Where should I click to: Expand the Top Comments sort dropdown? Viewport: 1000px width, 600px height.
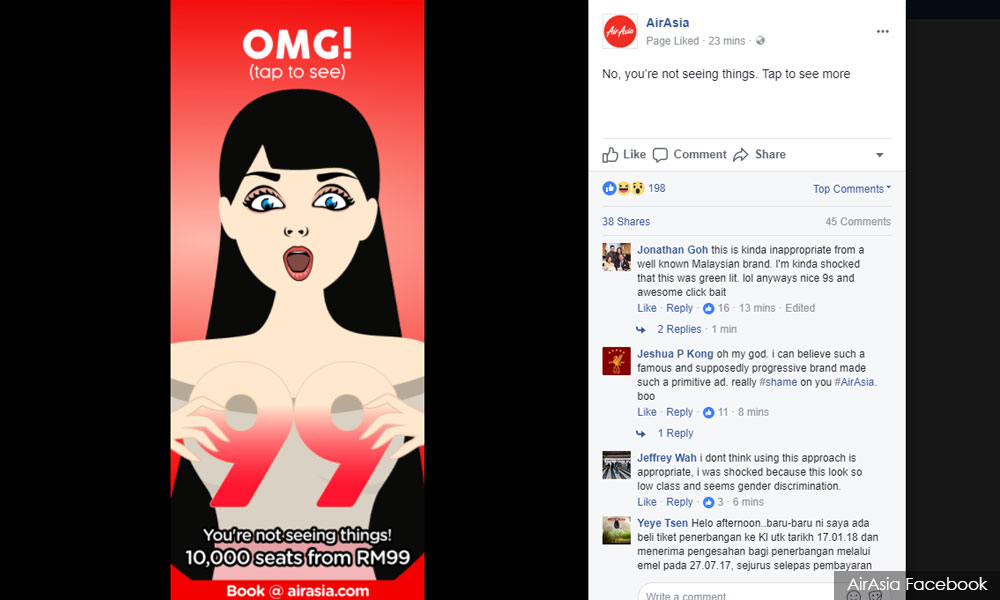(x=851, y=189)
